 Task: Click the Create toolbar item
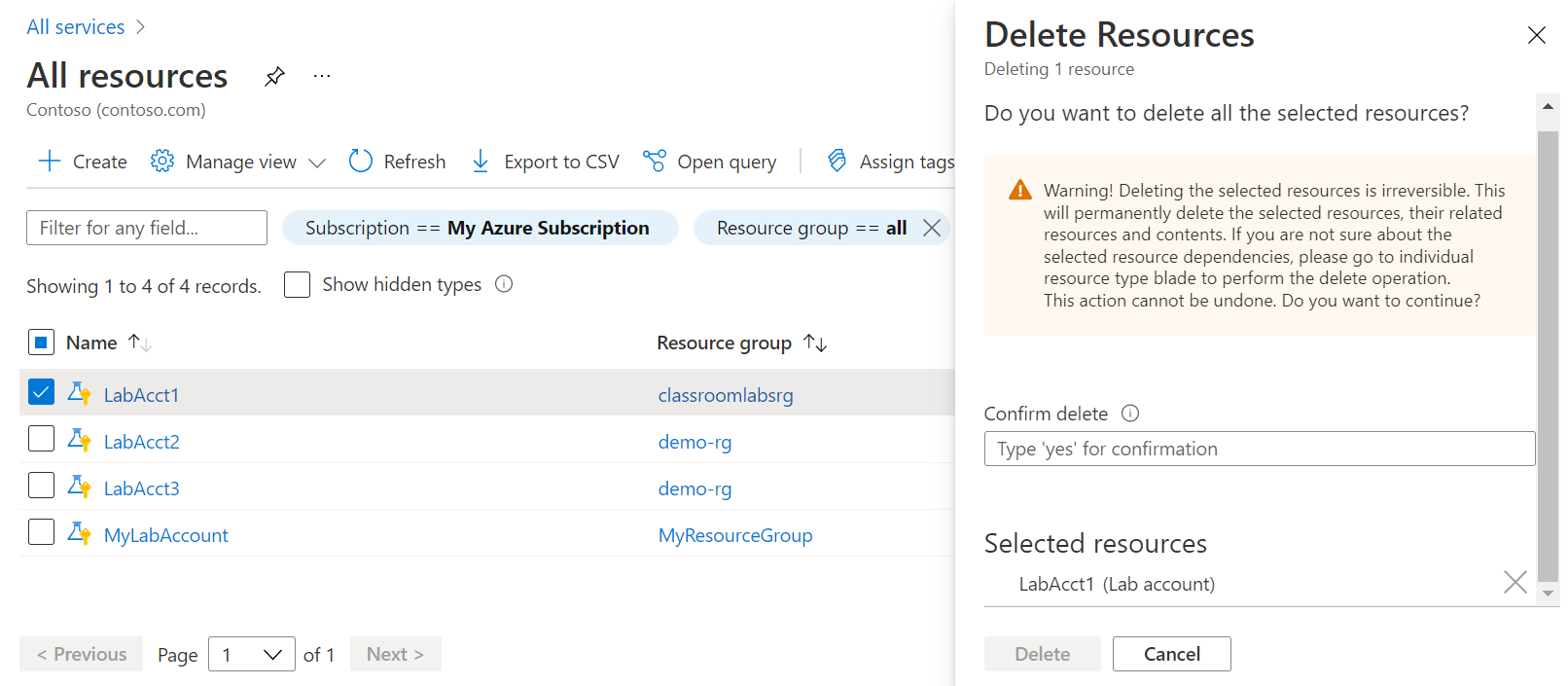(x=83, y=162)
